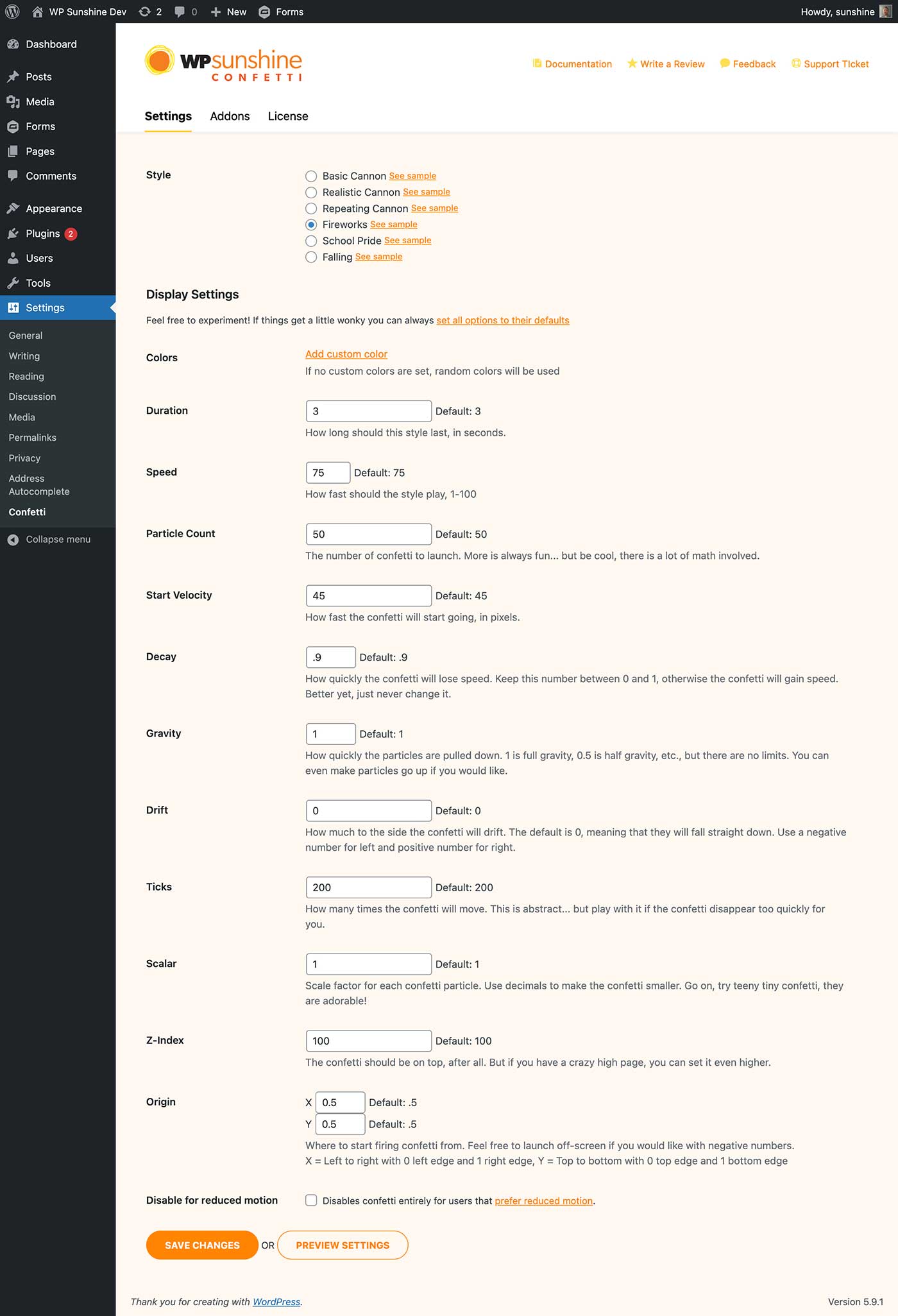Click the Gravity input field

tap(331, 734)
